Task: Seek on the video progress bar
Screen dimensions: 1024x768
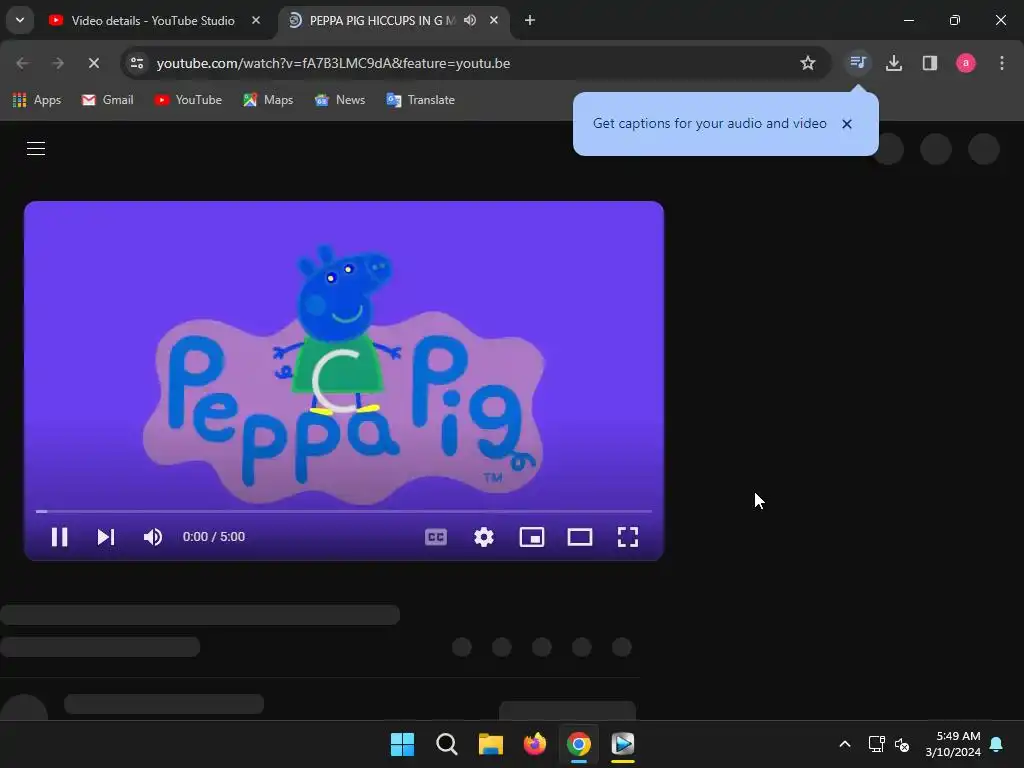Action: point(344,511)
